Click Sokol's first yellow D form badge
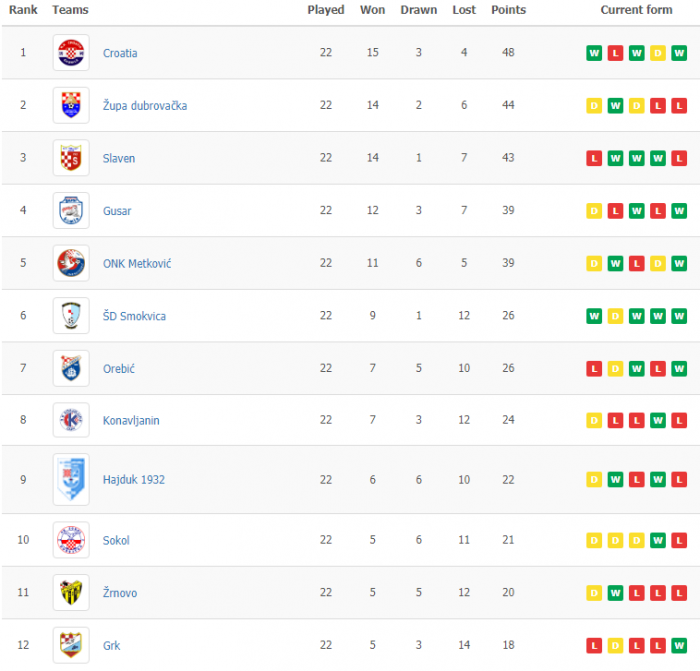The width and height of the screenshot is (700, 671). [x=594, y=540]
